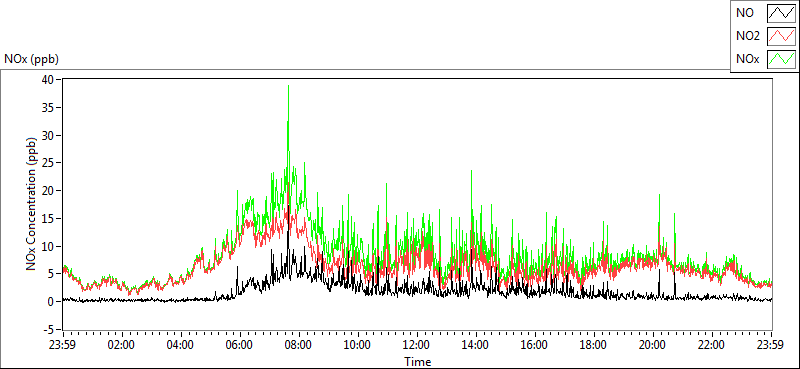Click the 02:00 time tick label

[121, 345]
